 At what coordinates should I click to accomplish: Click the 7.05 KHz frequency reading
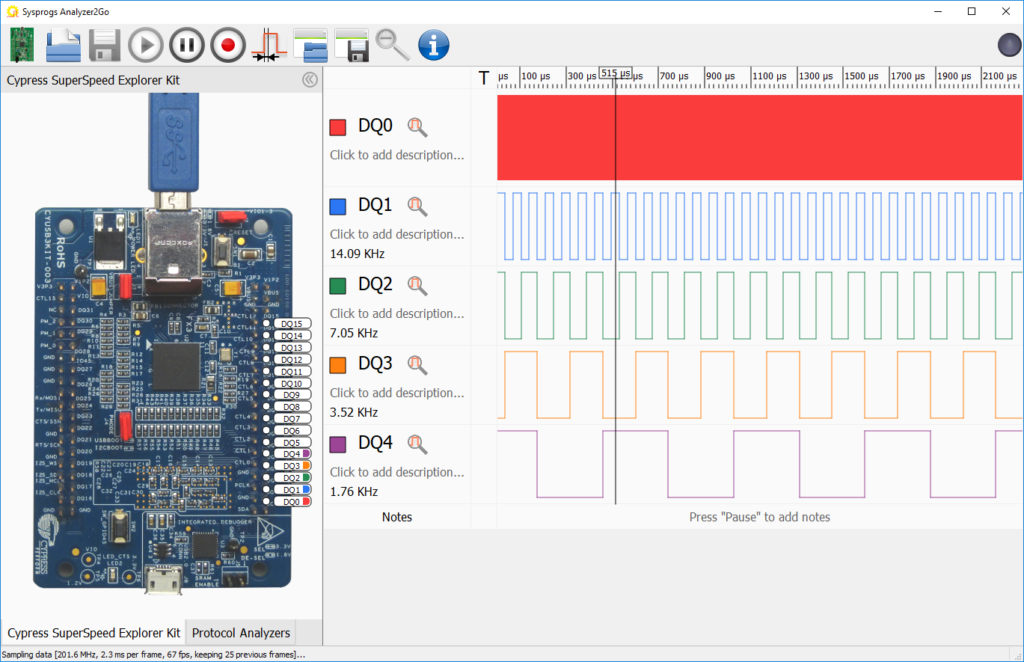354,333
